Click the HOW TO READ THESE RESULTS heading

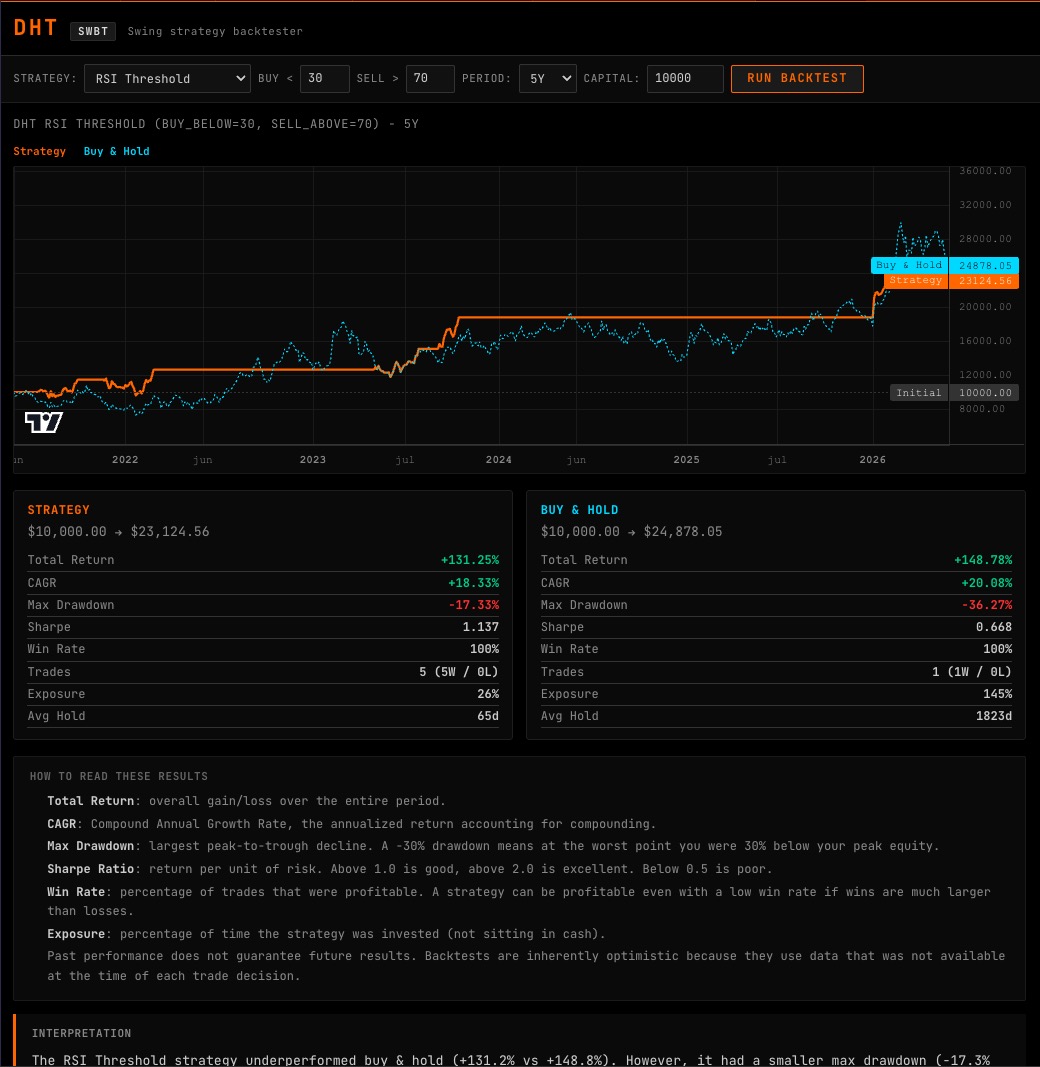coord(118,776)
